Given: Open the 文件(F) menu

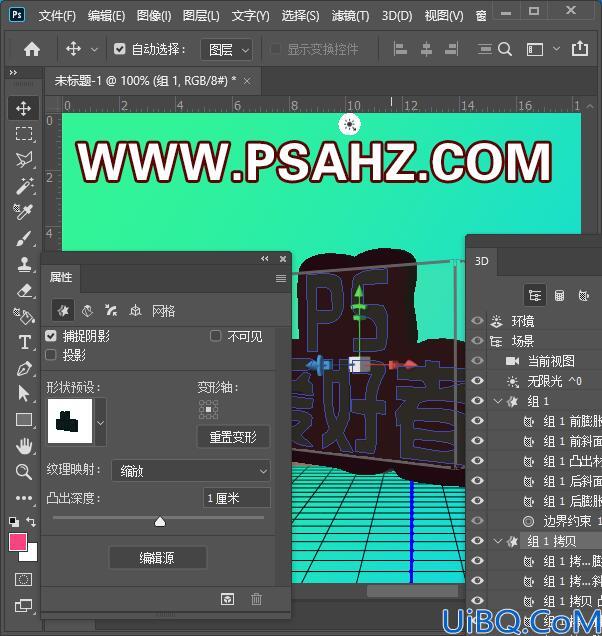Looking at the screenshot, I should pyautogui.click(x=57, y=16).
